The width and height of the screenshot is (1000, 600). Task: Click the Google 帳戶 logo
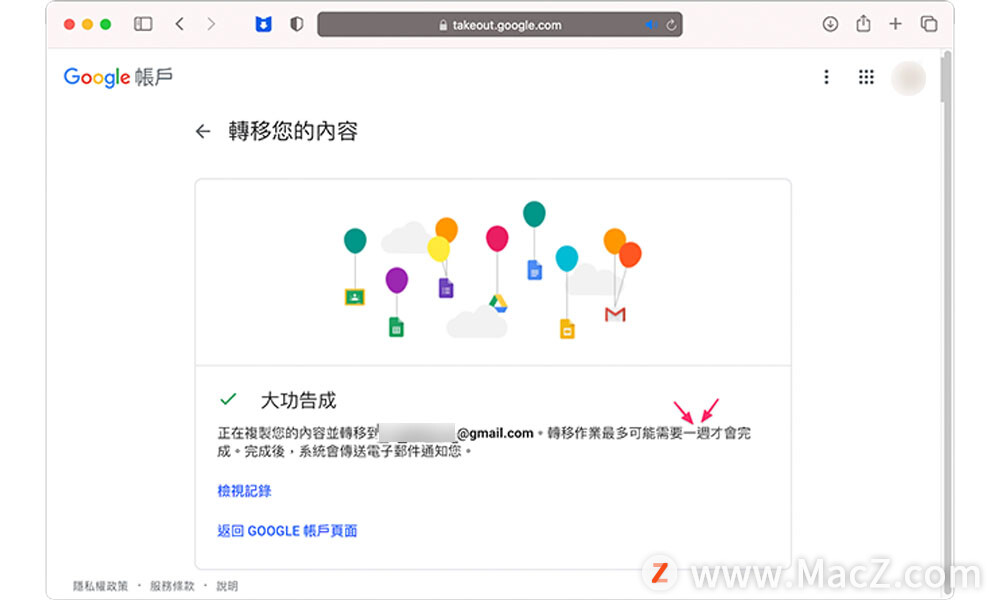pyautogui.click(x=118, y=77)
